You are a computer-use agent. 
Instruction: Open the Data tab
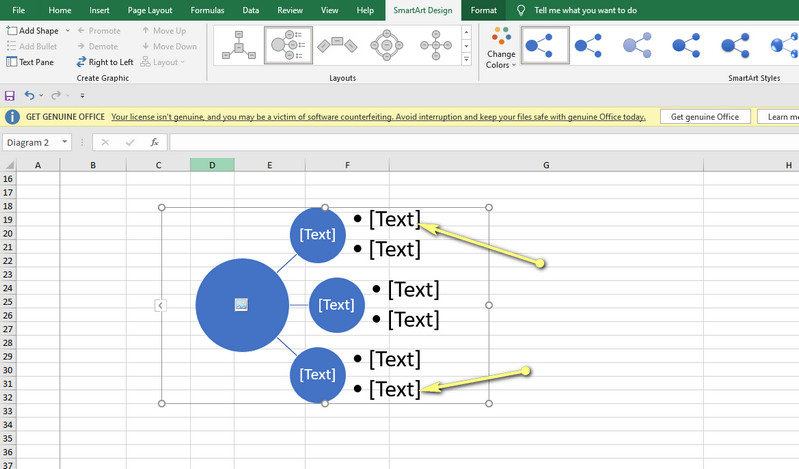[x=250, y=10]
